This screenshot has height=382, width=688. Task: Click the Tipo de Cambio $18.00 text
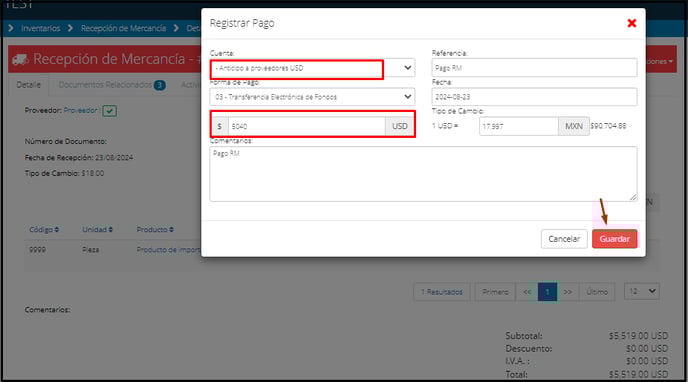[64, 173]
